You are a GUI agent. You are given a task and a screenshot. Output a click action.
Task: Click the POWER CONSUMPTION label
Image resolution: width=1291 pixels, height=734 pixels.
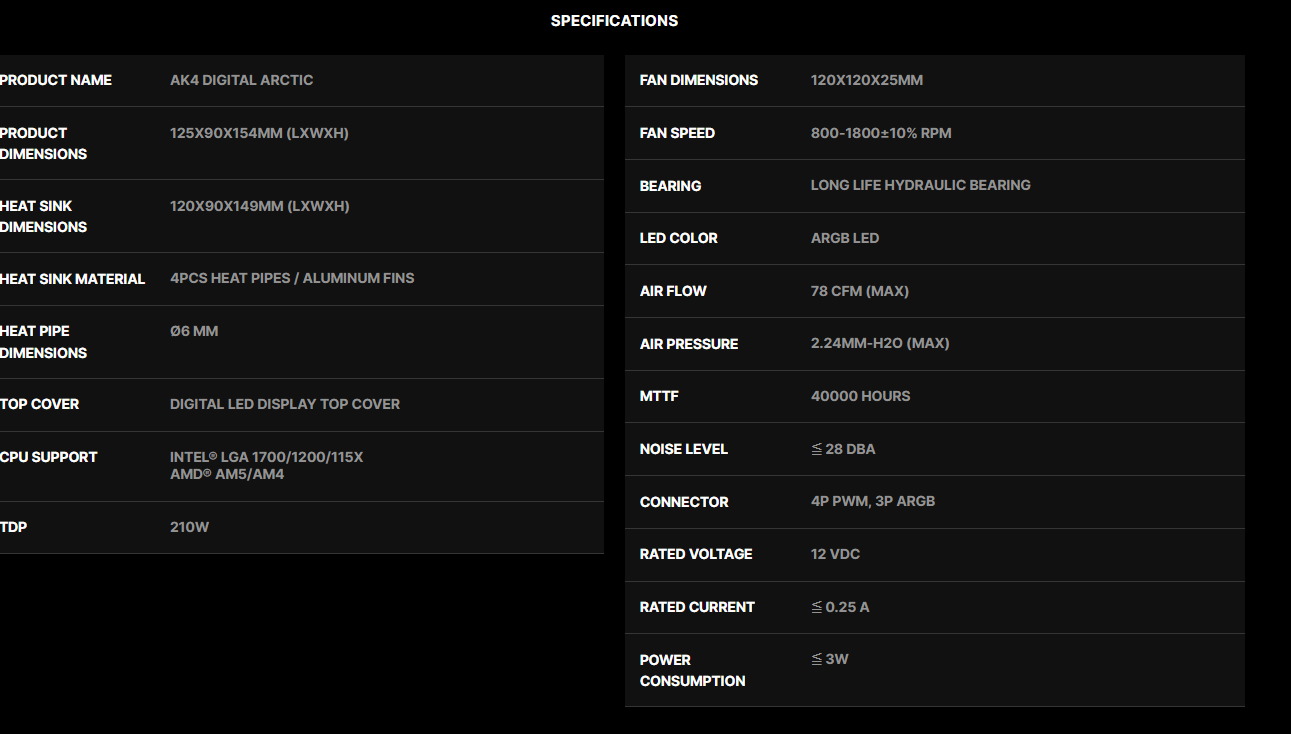tap(692, 670)
